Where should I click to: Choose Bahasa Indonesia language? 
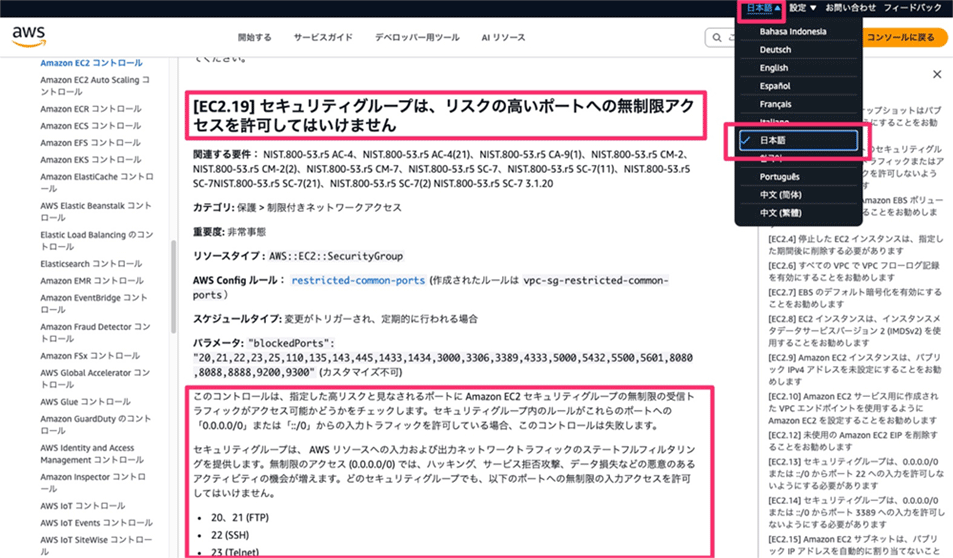tap(793, 32)
